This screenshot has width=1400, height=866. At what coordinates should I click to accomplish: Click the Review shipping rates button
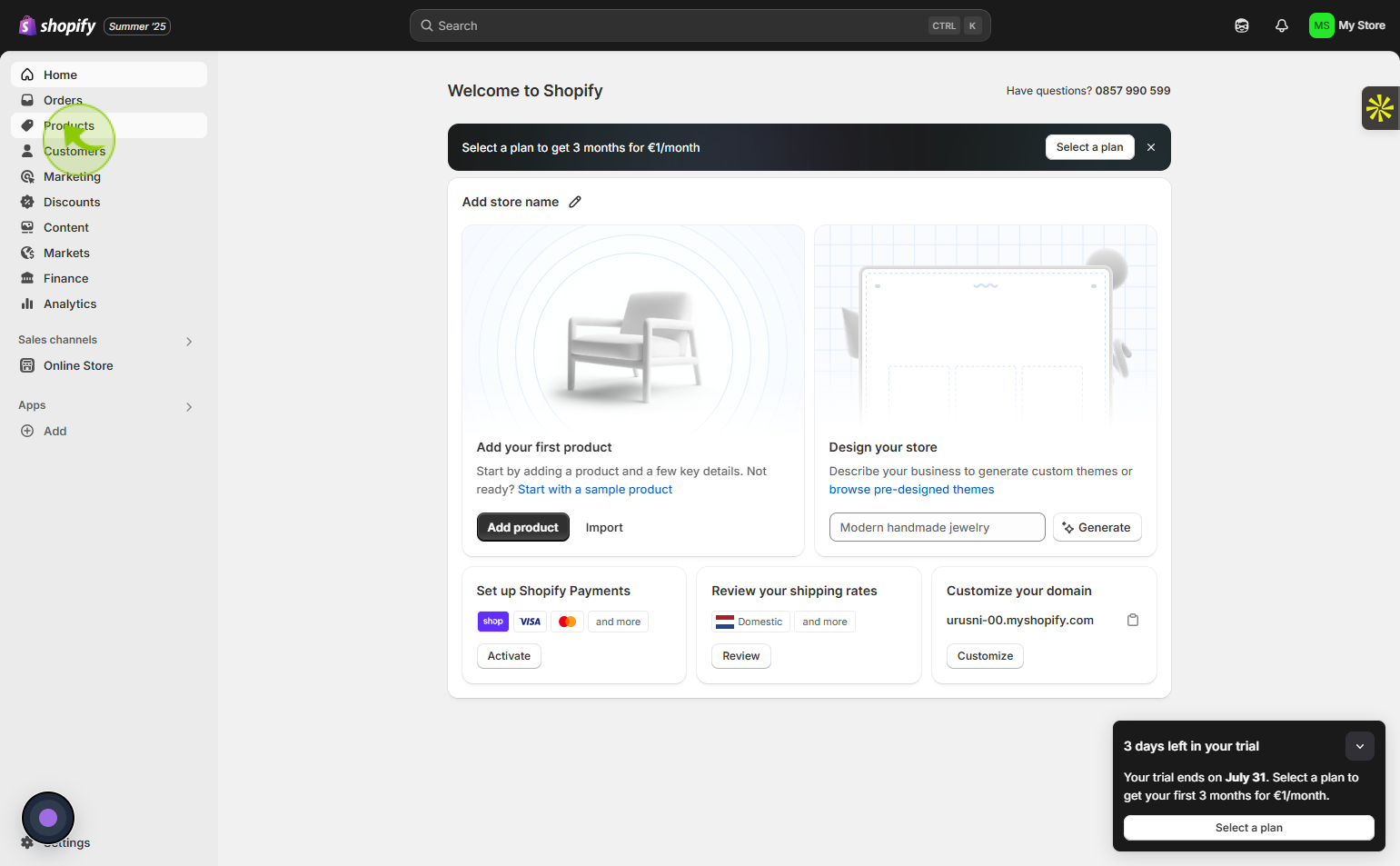pos(741,656)
